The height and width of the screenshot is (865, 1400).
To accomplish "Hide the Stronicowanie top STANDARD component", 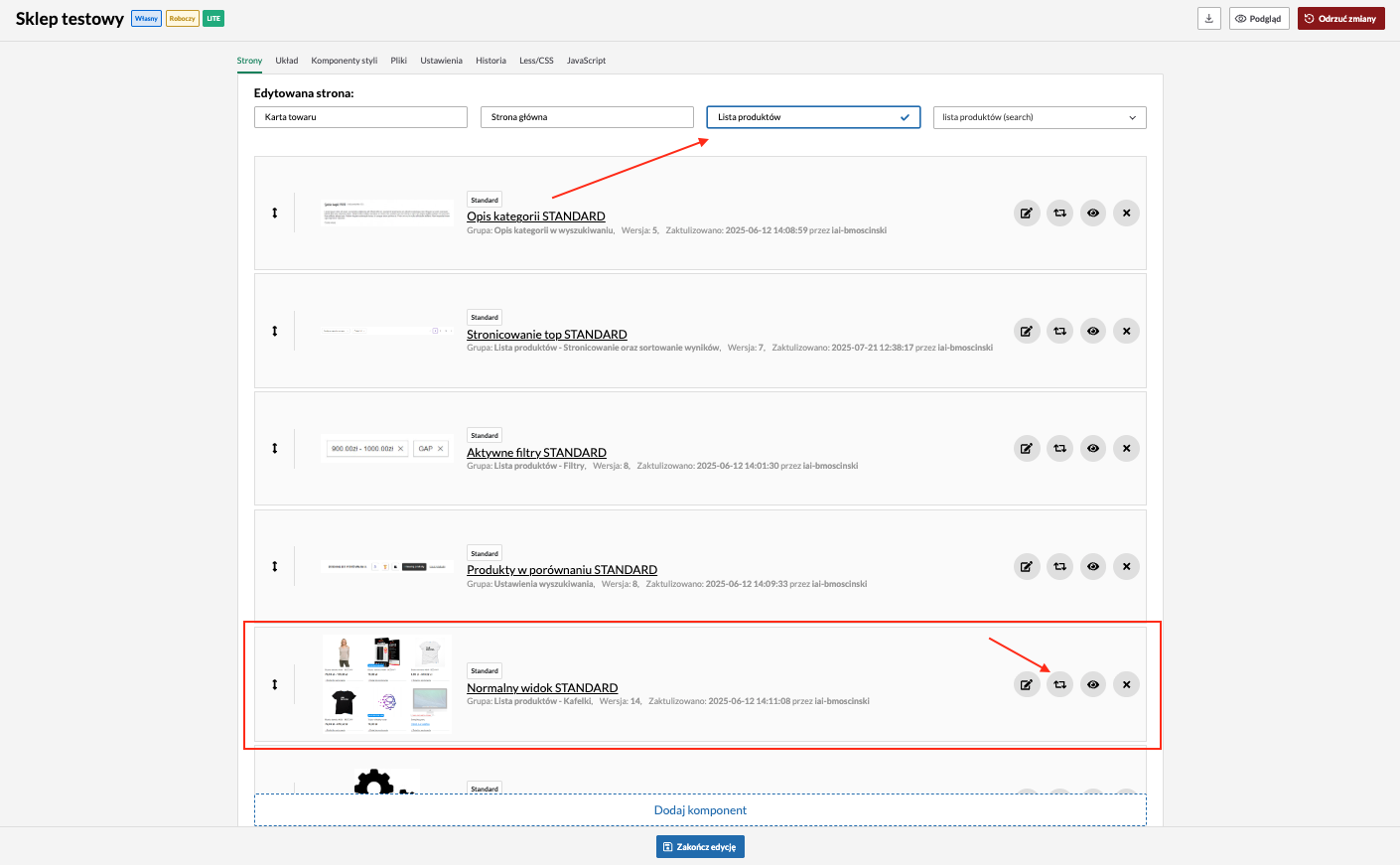I will (x=1093, y=331).
